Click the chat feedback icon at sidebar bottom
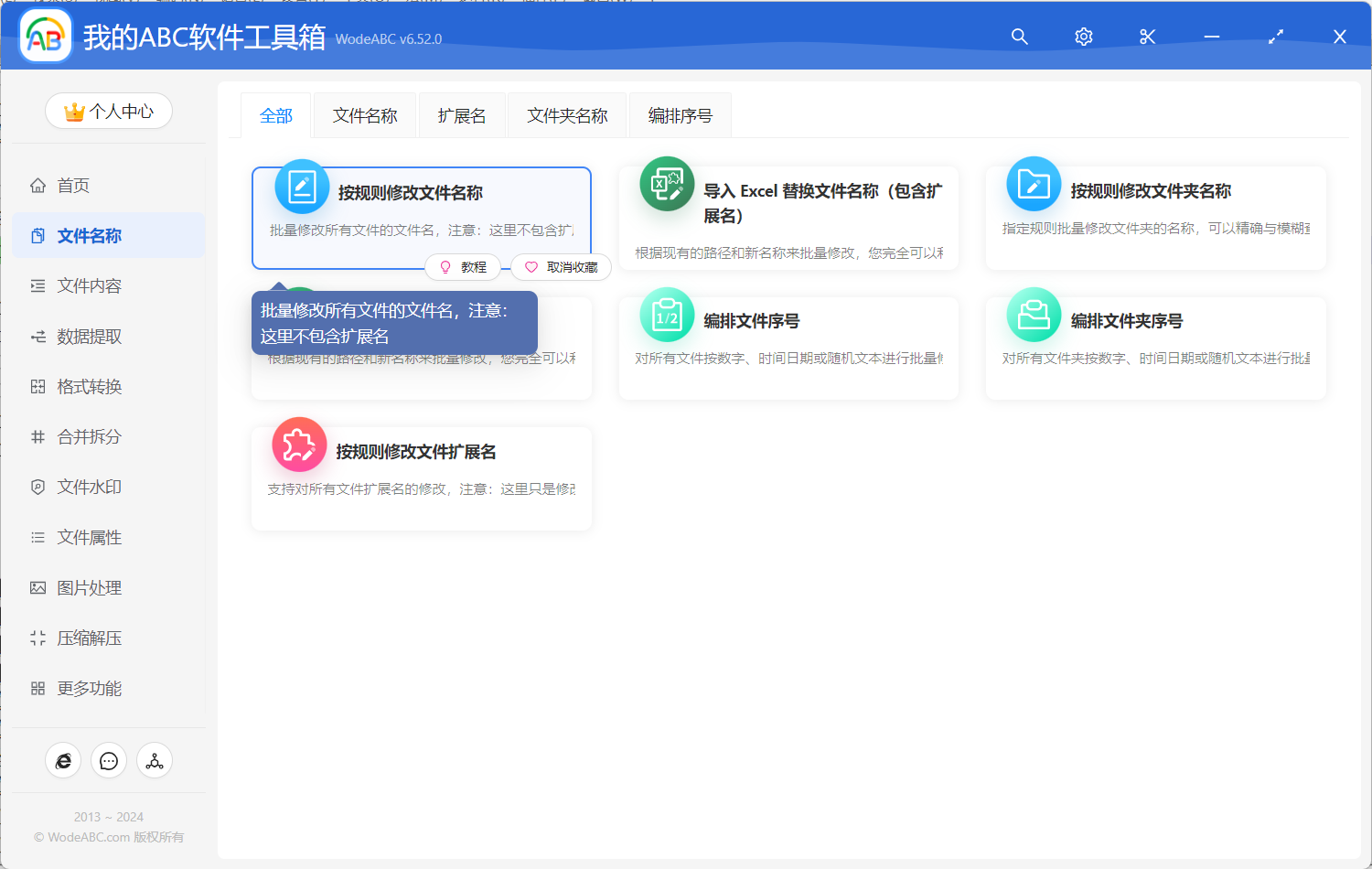Image resolution: width=1372 pixels, height=869 pixels. click(x=109, y=760)
